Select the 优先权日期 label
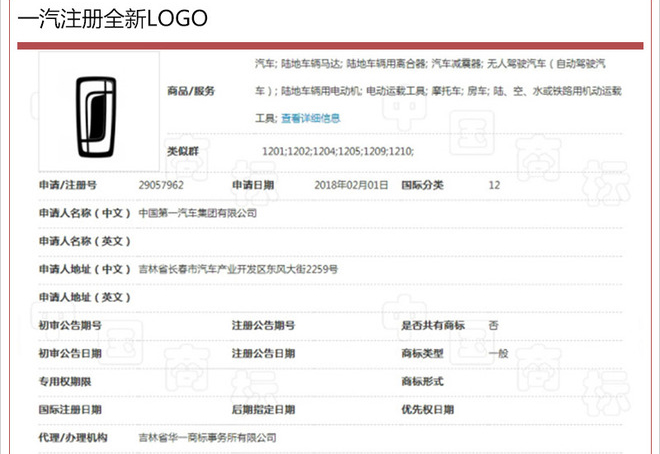This screenshot has width=660, height=454. (x=427, y=409)
